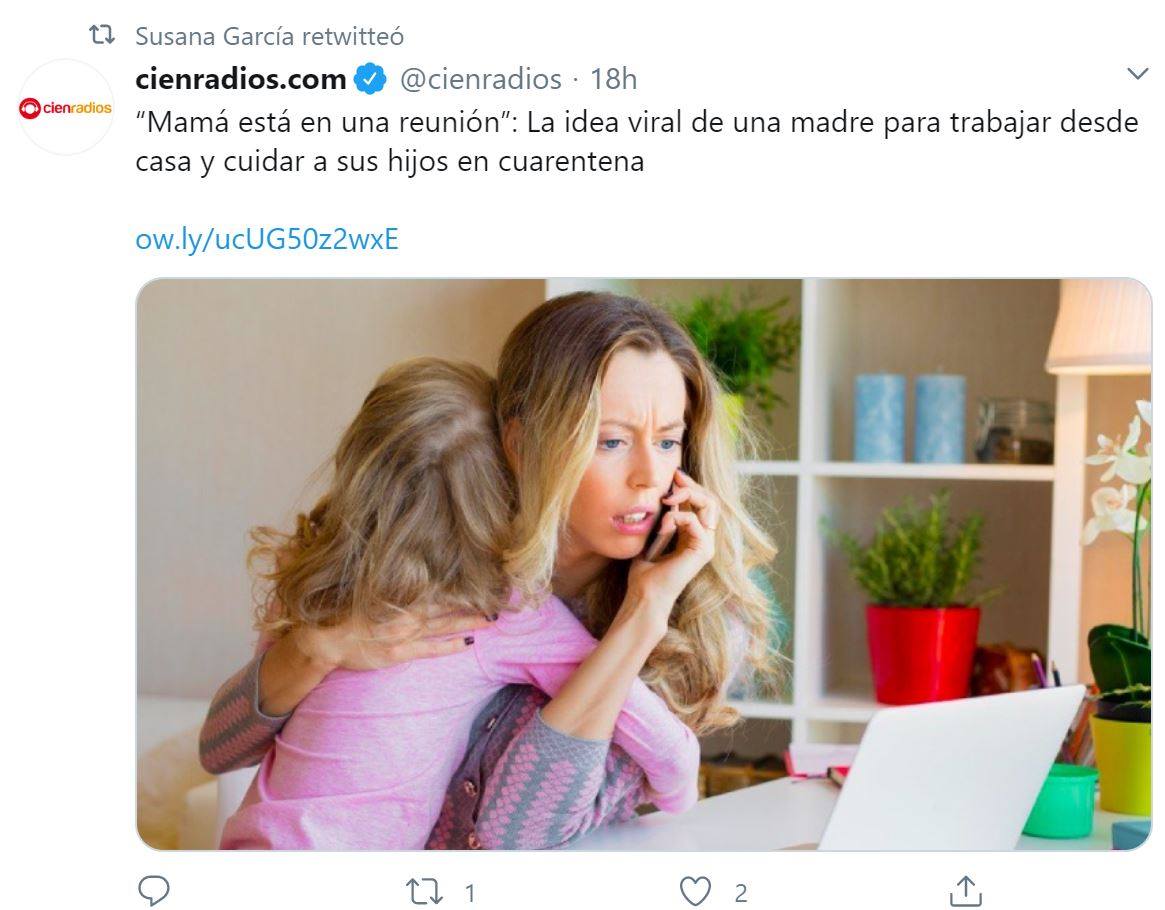Retweet this cienradios tweet
The width and height of the screenshot is (1165, 910).
click(424, 891)
